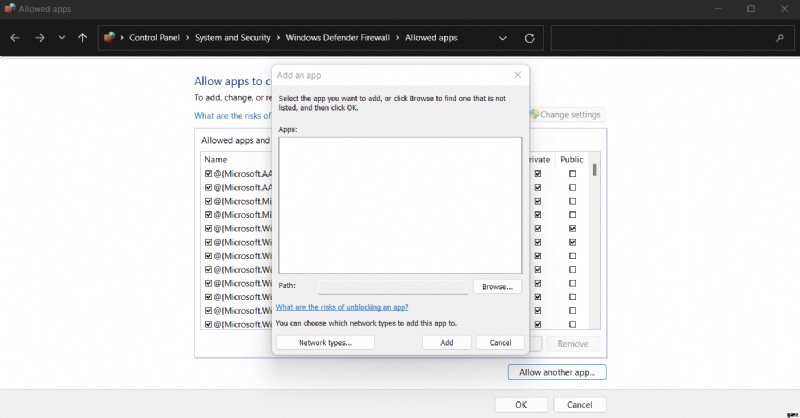Viewport: 800px width, 418px height.
Task: Uncheck first checked Public checkbox
Action: (x=572, y=228)
